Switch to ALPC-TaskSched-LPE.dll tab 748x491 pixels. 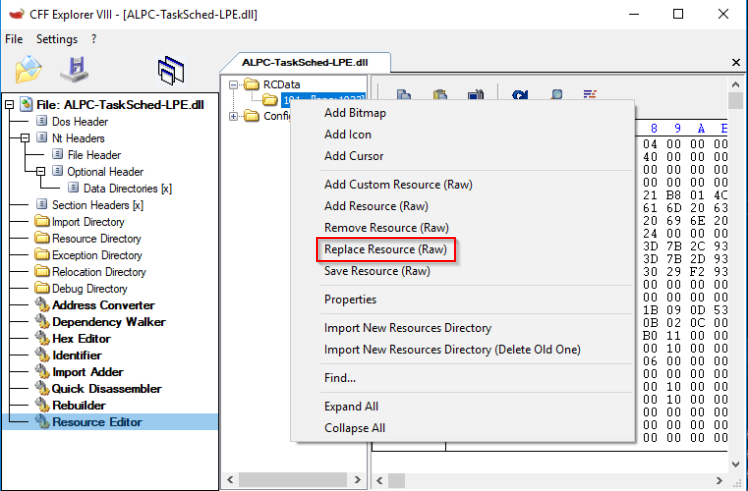coord(304,62)
